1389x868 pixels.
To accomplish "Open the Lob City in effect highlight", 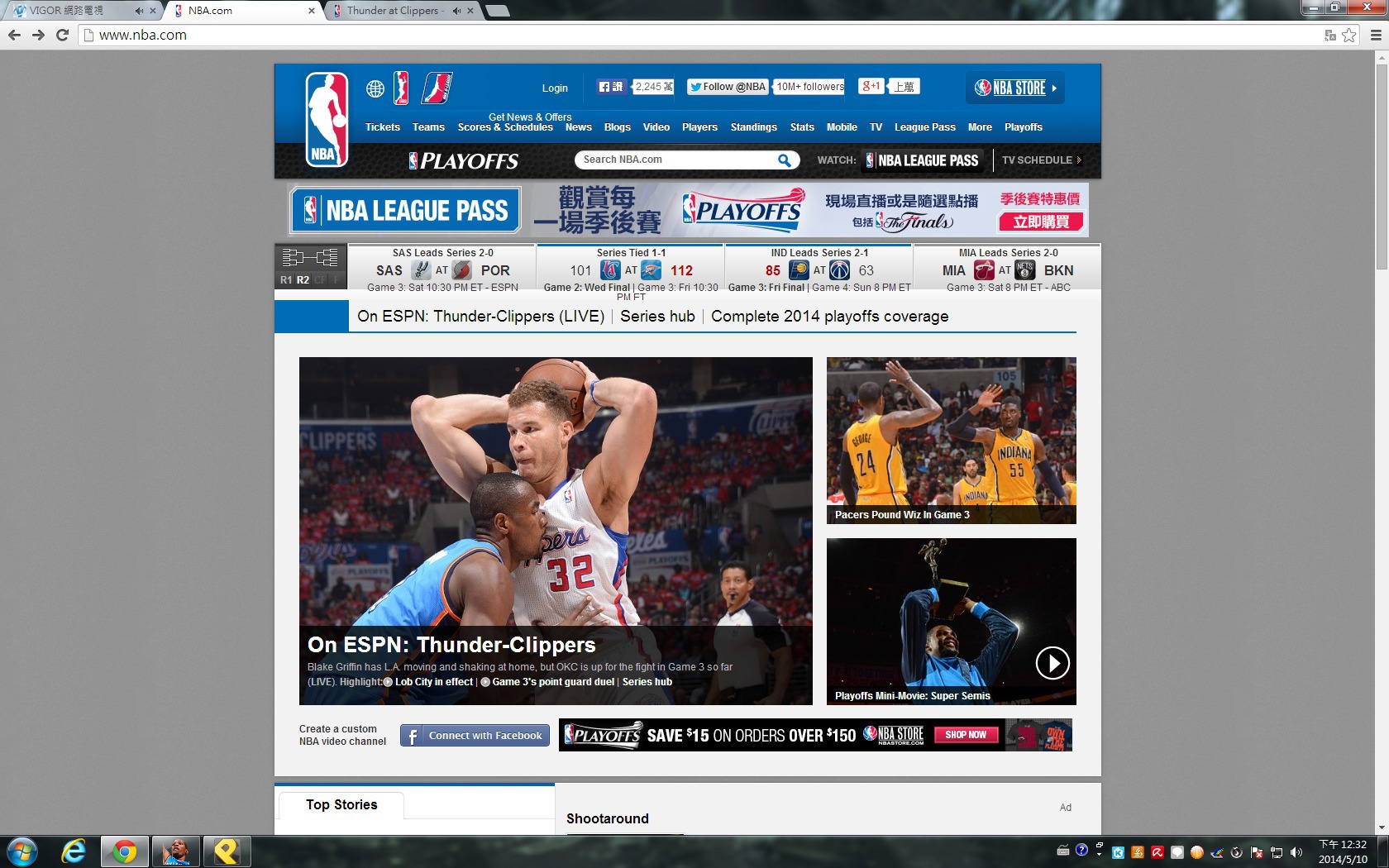I will tap(434, 682).
